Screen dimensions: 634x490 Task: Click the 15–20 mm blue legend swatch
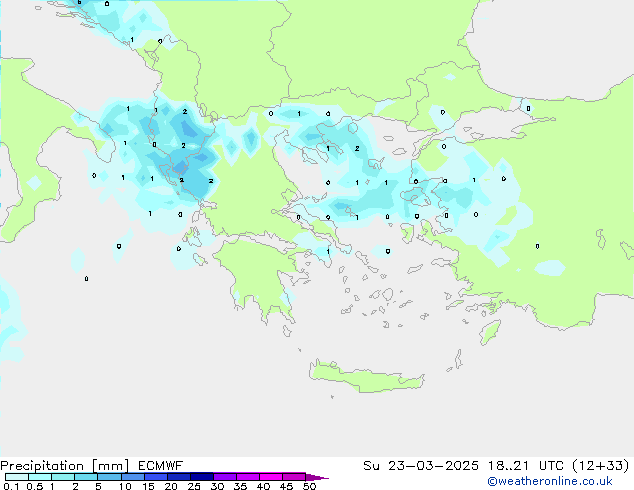[156, 477]
